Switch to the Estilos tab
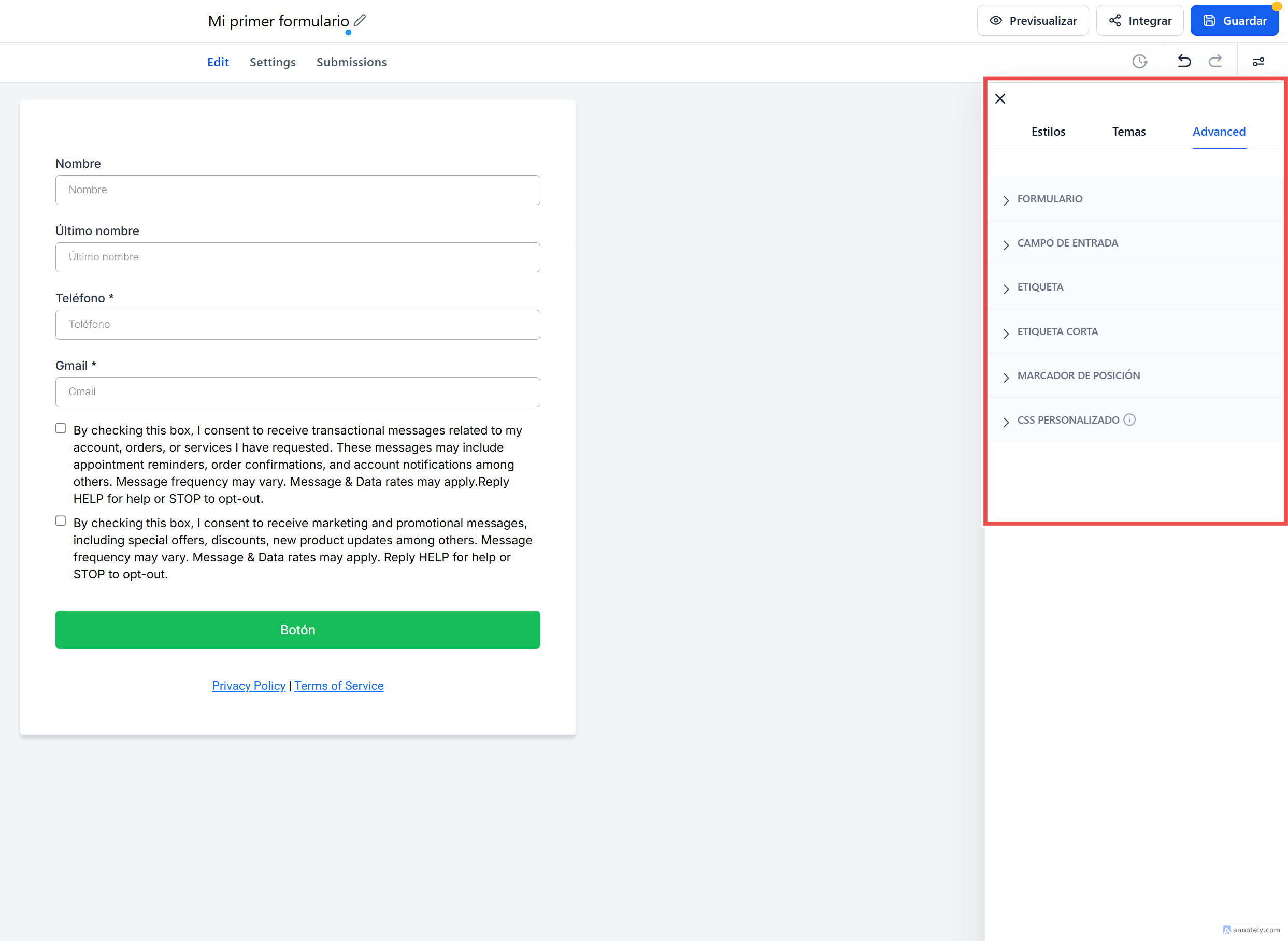The image size is (1288, 941). click(1048, 132)
